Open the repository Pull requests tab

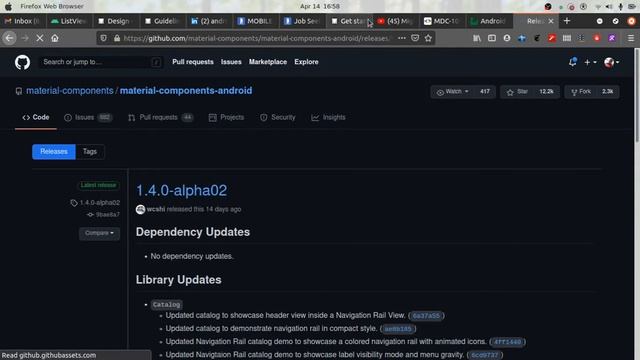[x=160, y=118]
